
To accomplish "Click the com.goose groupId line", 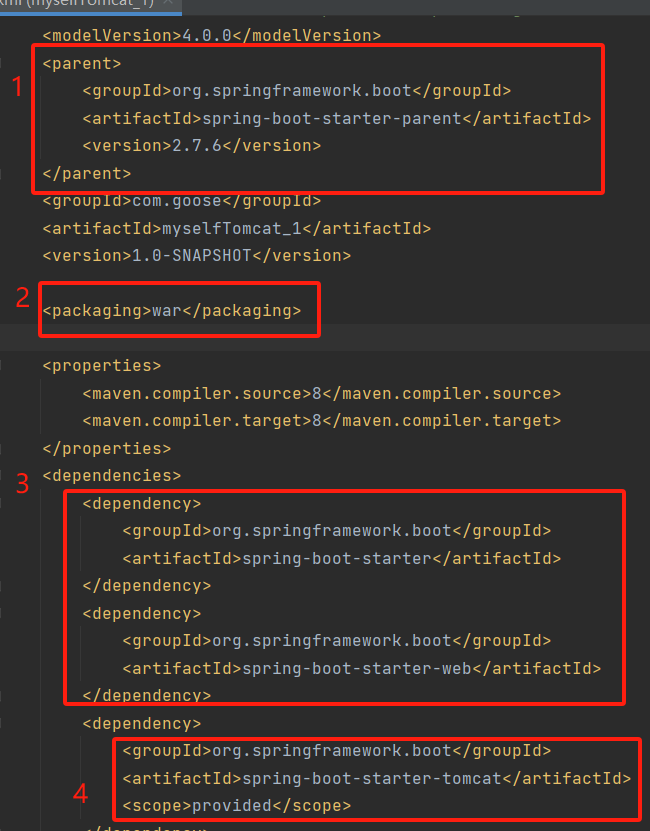I will pyautogui.click(x=182, y=201).
